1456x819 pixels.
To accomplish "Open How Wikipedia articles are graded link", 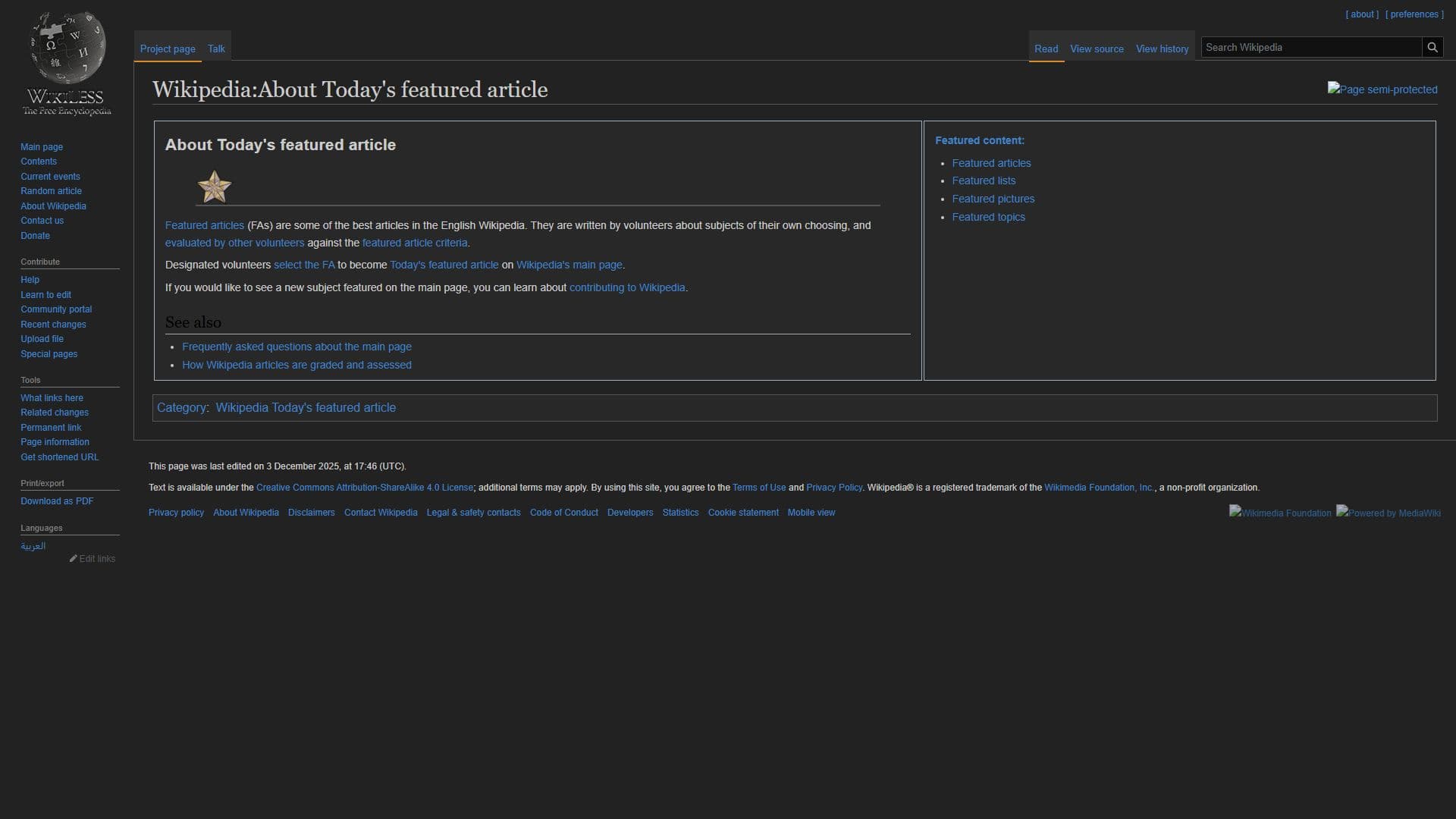I will tap(297, 365).
